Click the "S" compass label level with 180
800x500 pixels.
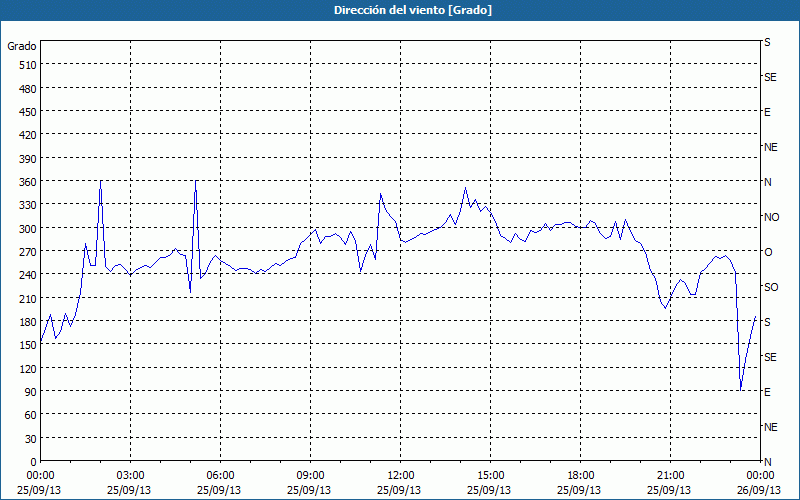(x=767, y=322)
